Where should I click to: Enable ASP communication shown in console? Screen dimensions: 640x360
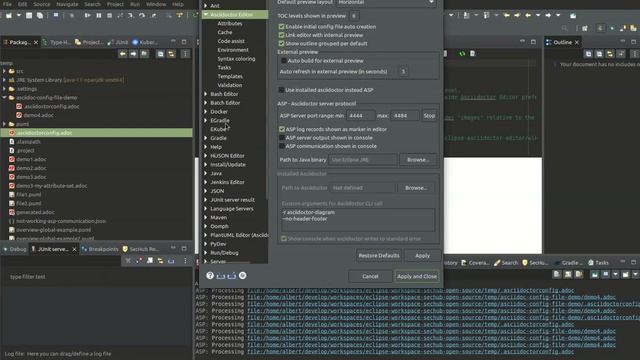(282, 146)
